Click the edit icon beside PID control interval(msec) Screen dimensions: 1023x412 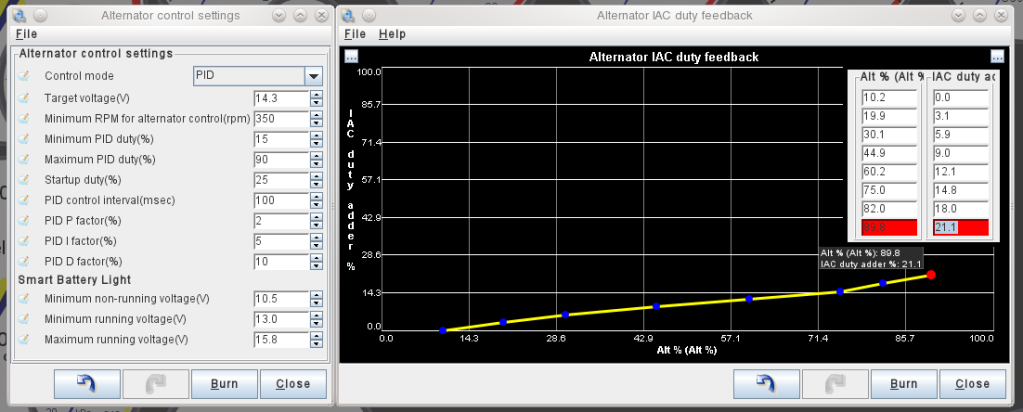pyautogui.click(x=23, y=200)
